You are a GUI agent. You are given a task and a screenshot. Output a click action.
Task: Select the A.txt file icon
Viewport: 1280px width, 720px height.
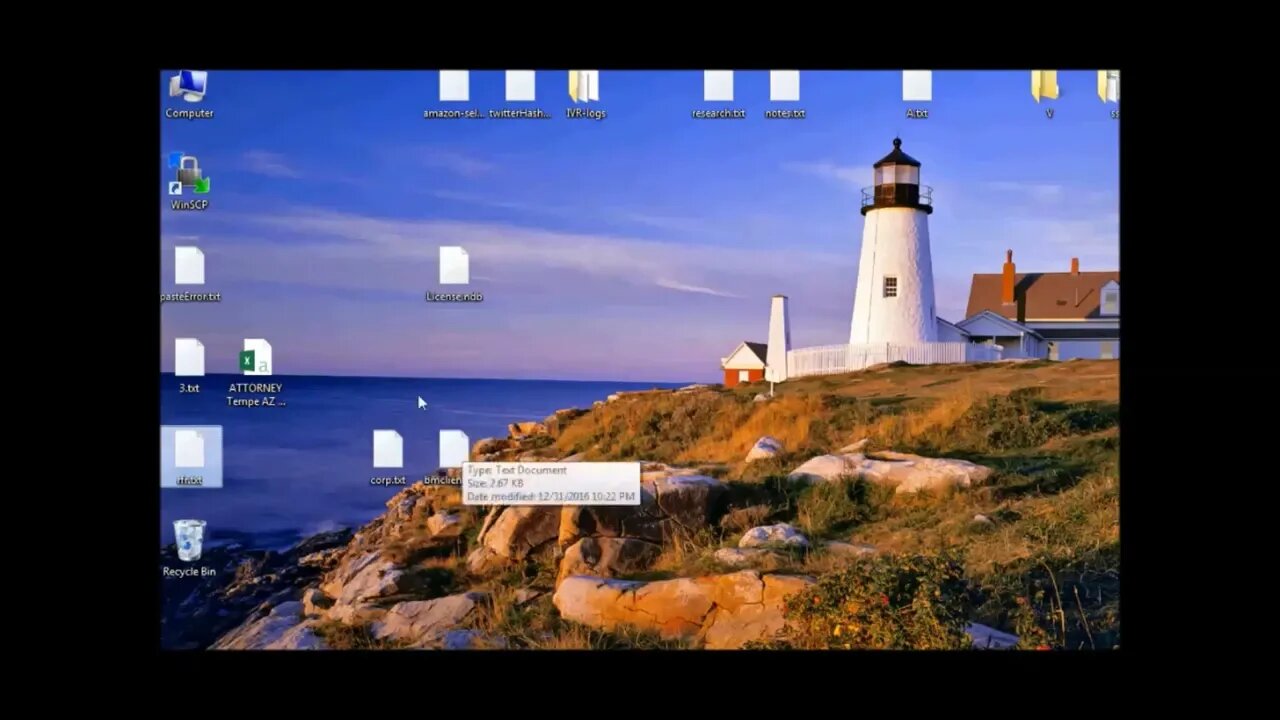coord(917,94)
